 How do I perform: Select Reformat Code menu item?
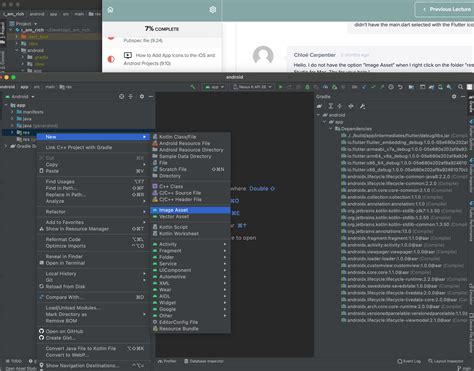tap(93, 239)
